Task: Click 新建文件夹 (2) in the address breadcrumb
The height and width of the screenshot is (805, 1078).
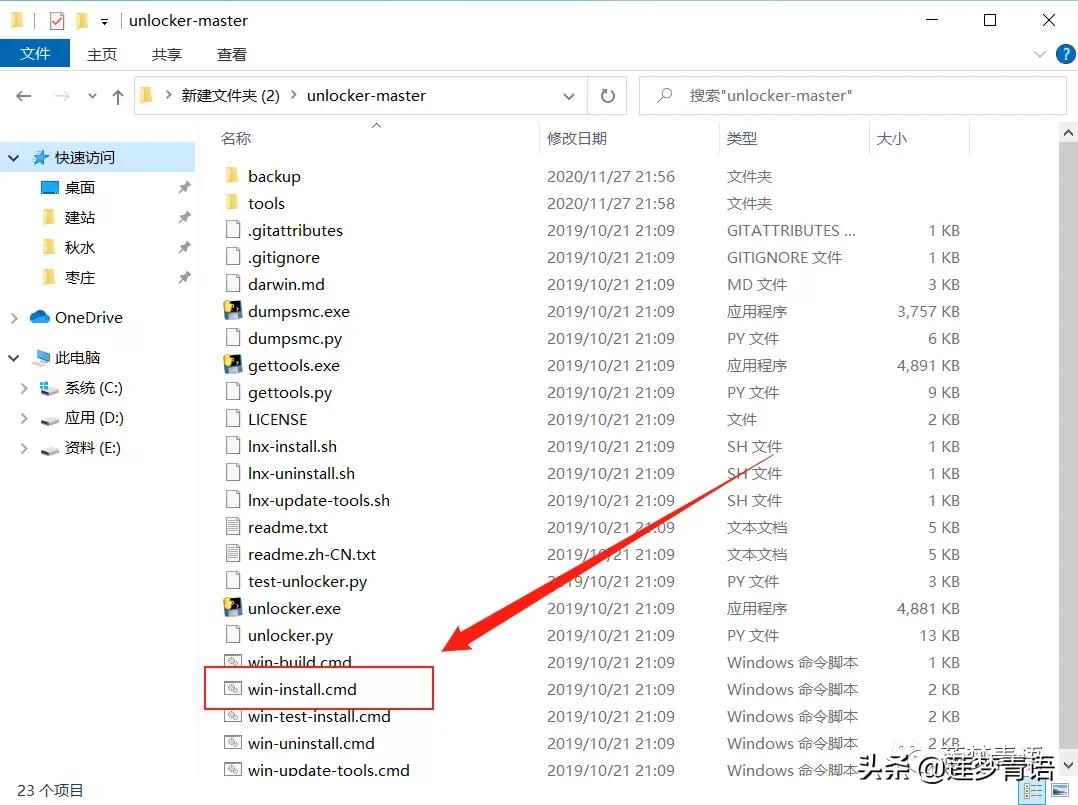Action: 230,96
